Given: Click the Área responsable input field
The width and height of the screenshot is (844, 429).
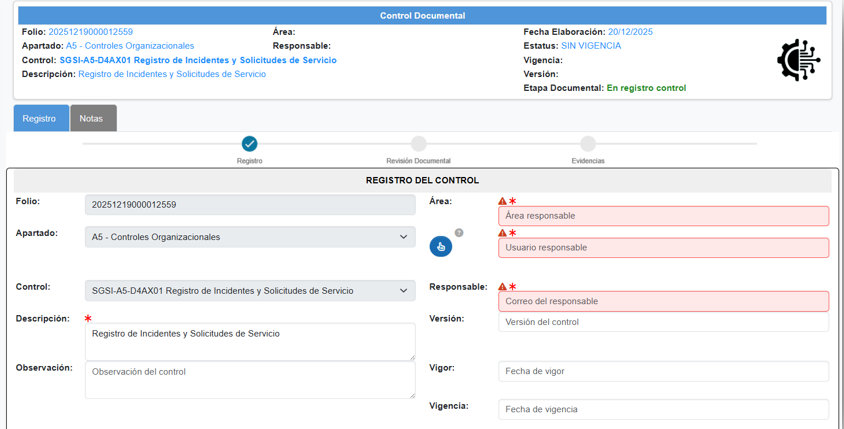Looking at the screenshot, I should [x=663, y=216].
